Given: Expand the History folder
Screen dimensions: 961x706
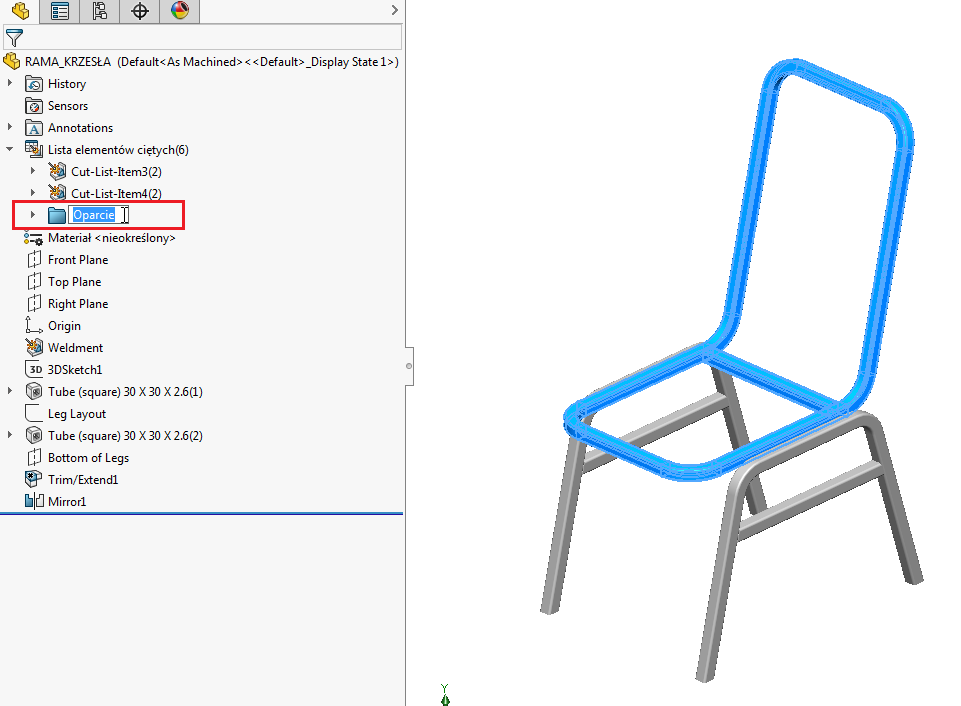Looking at the screenshot, I should tap(10, 83).
